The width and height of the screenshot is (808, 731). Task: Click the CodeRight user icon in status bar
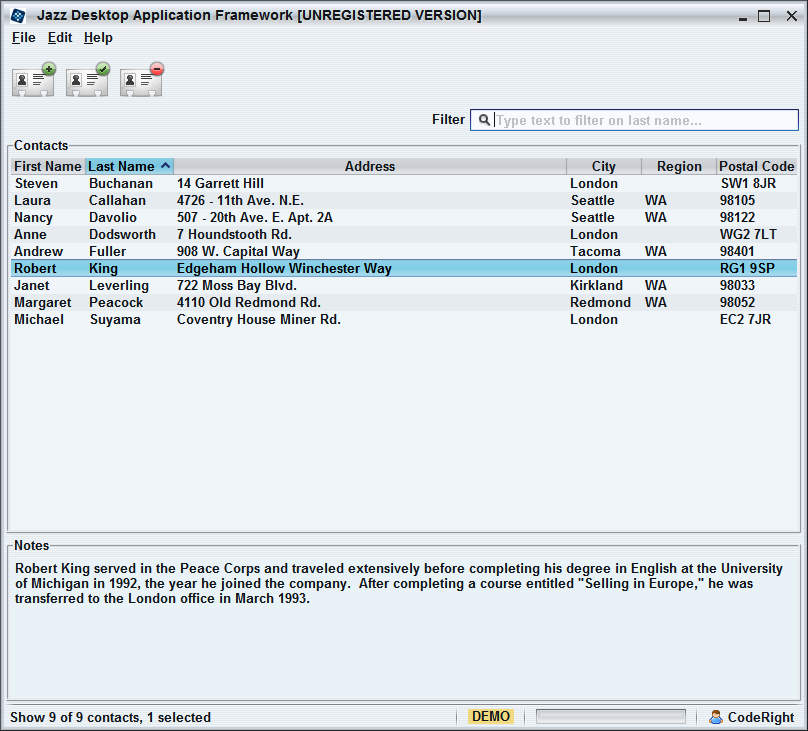click(716, 717)
